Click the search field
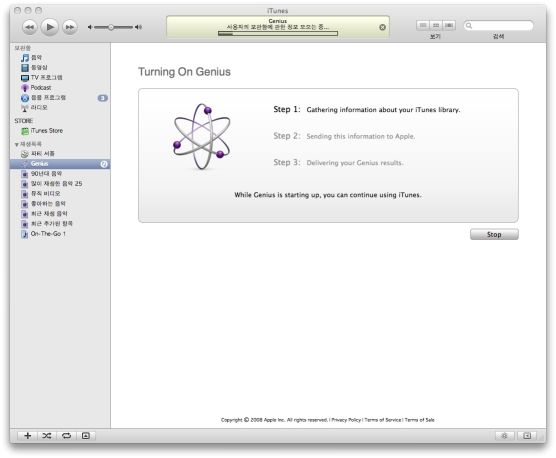The image size is (556, 458). coord(499,26)
